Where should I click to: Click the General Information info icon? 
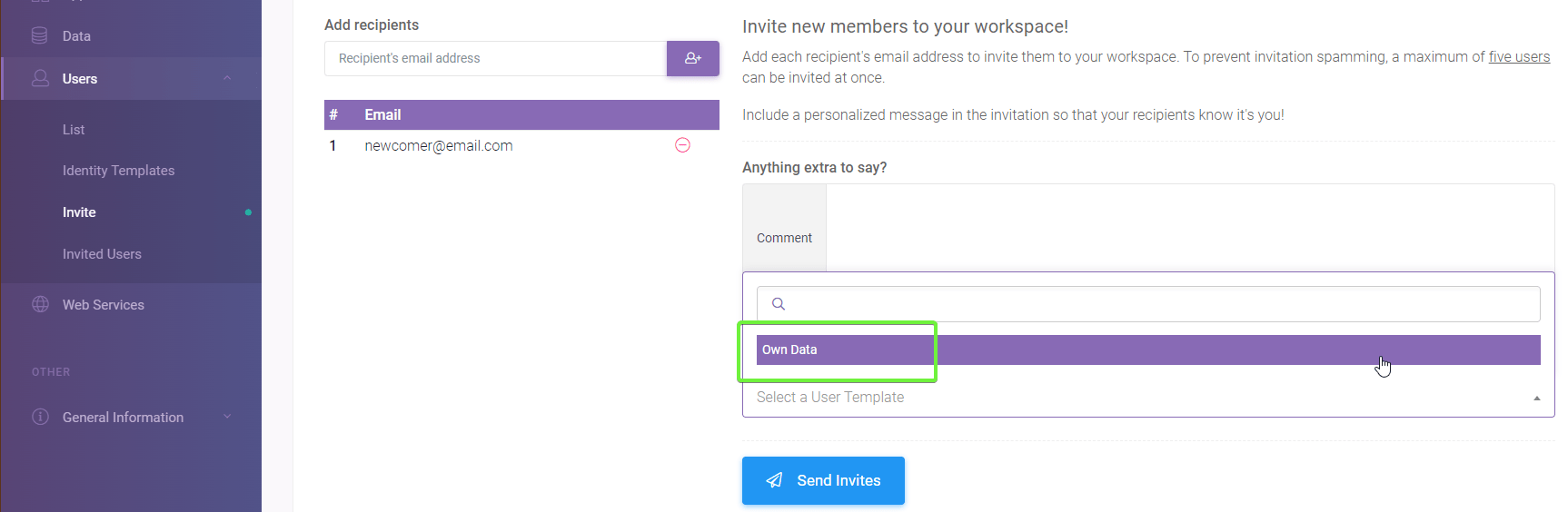tap(40, 417)
